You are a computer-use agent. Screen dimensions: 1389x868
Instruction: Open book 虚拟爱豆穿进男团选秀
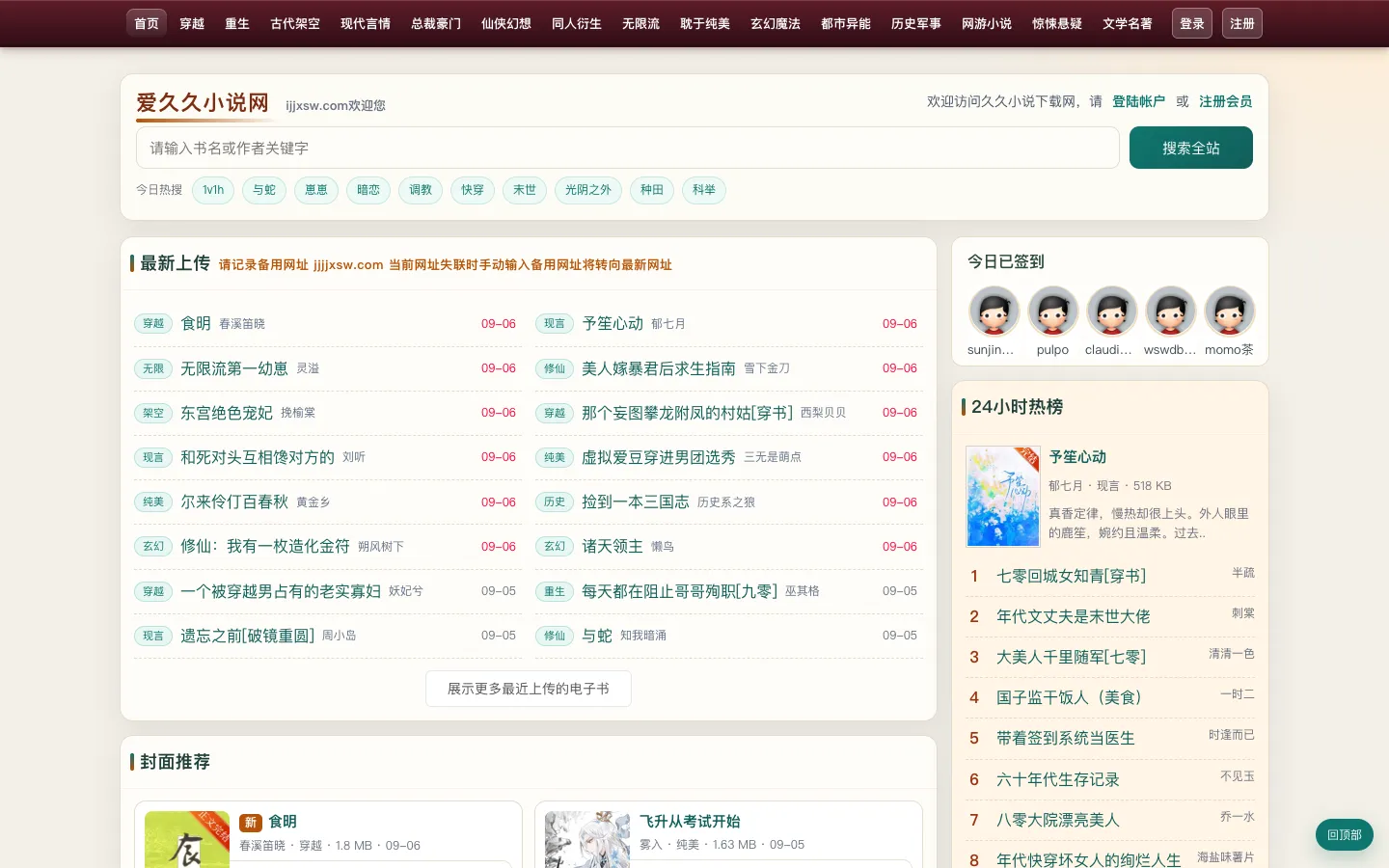pos(659,457)
